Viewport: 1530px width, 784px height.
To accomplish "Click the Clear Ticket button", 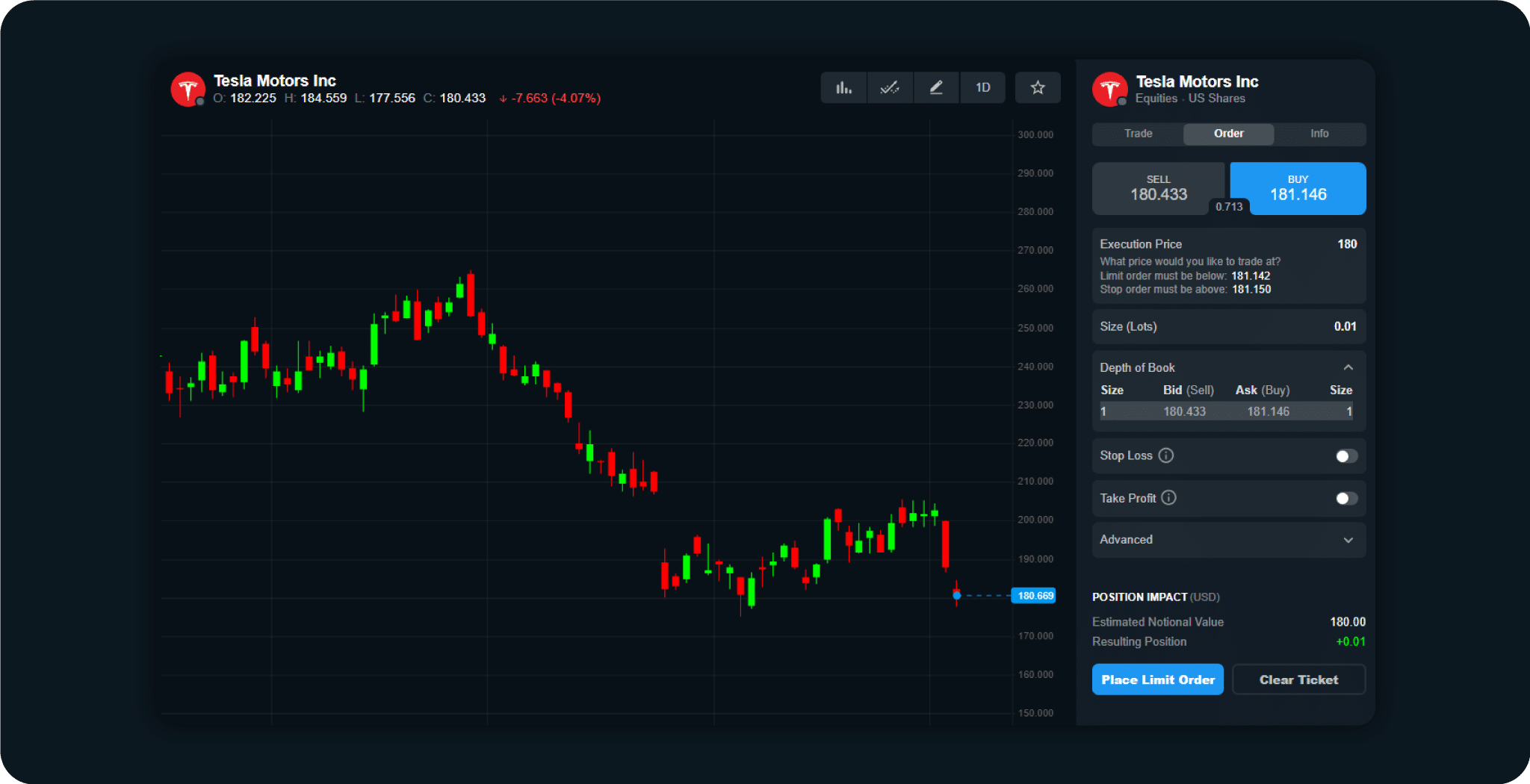I will [x=1298, y=679].
